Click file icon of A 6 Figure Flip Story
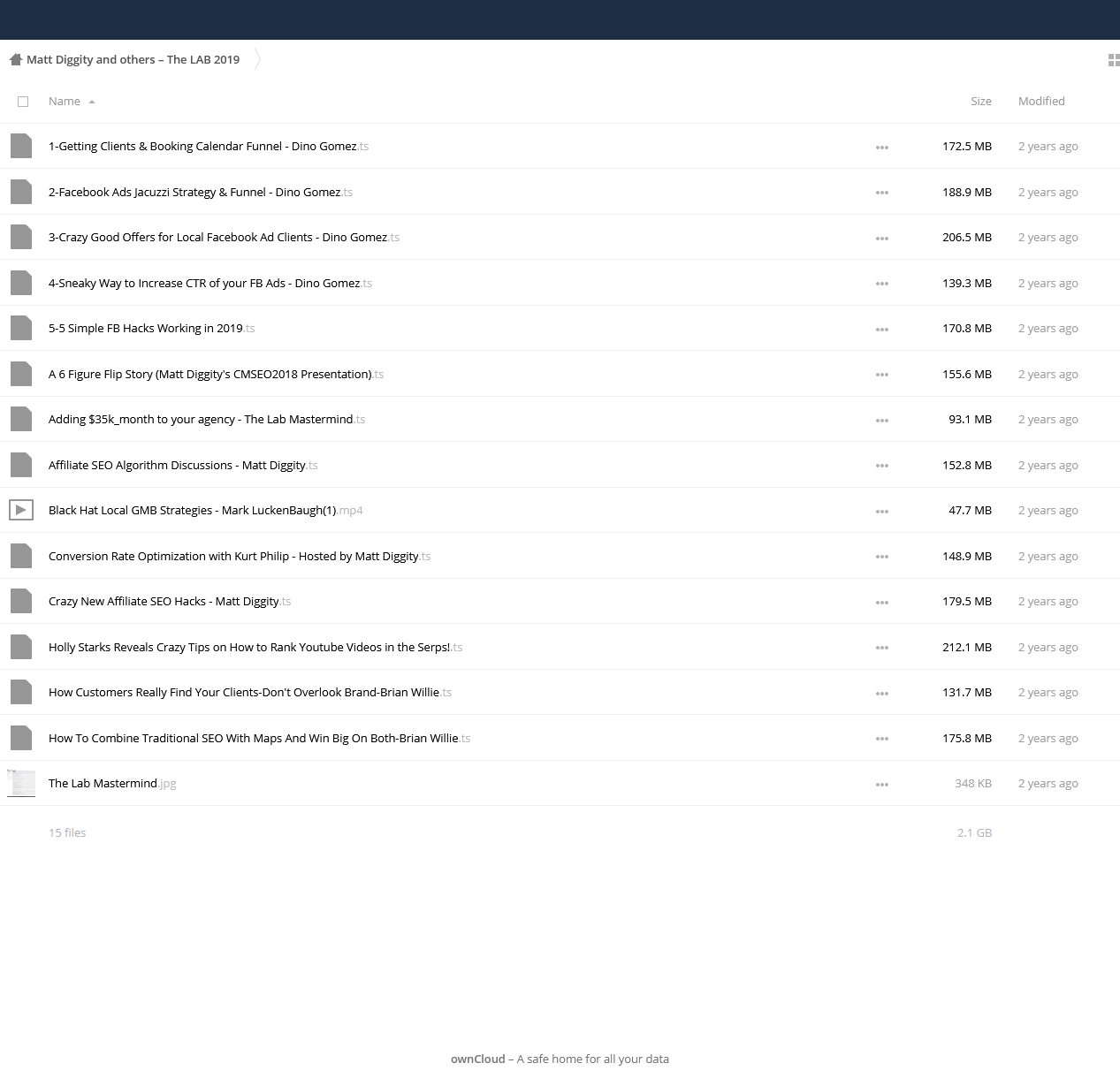 [21, 374]
